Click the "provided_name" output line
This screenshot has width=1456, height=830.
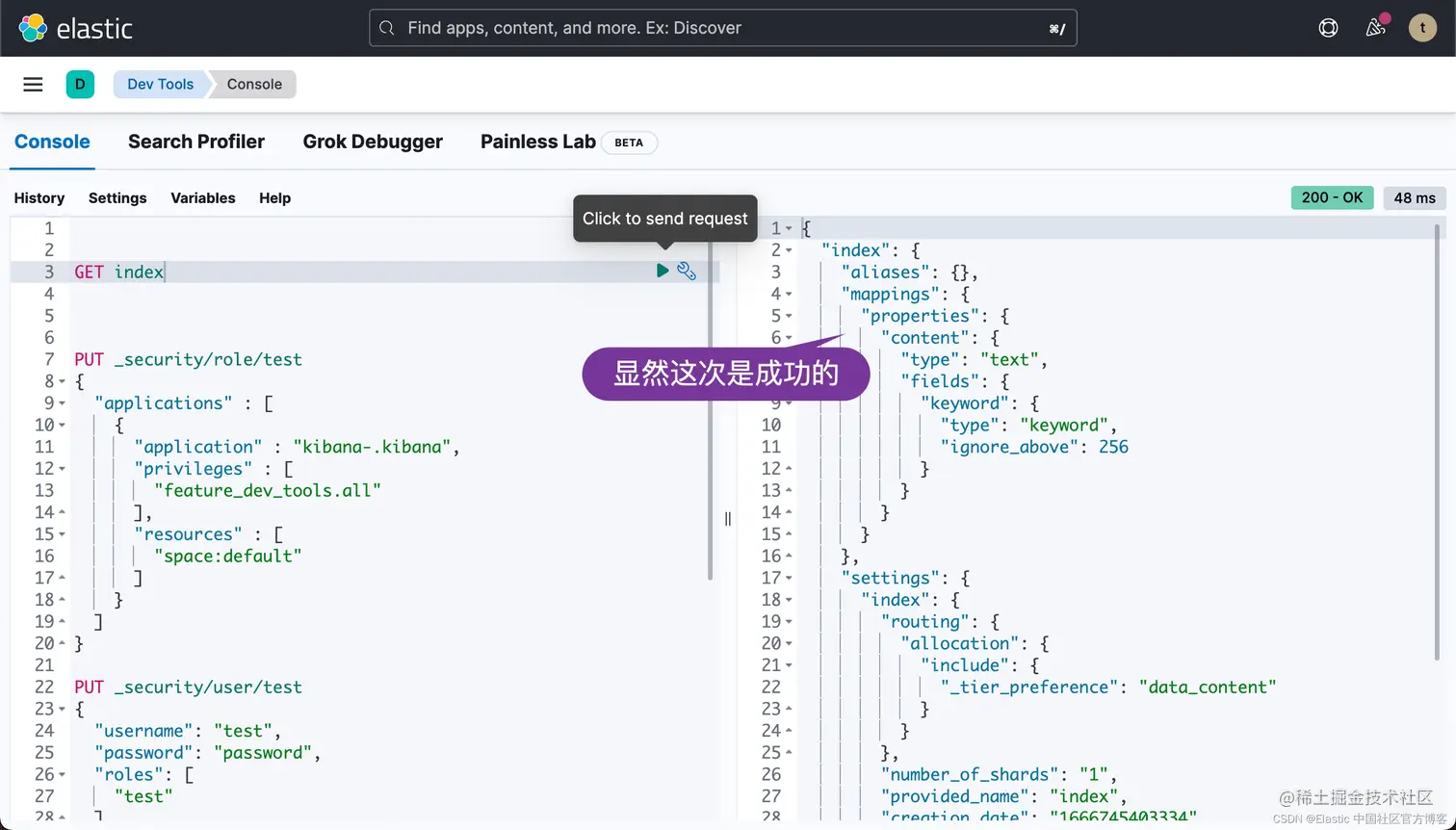pyautogui.click(x=1003, y=796)
